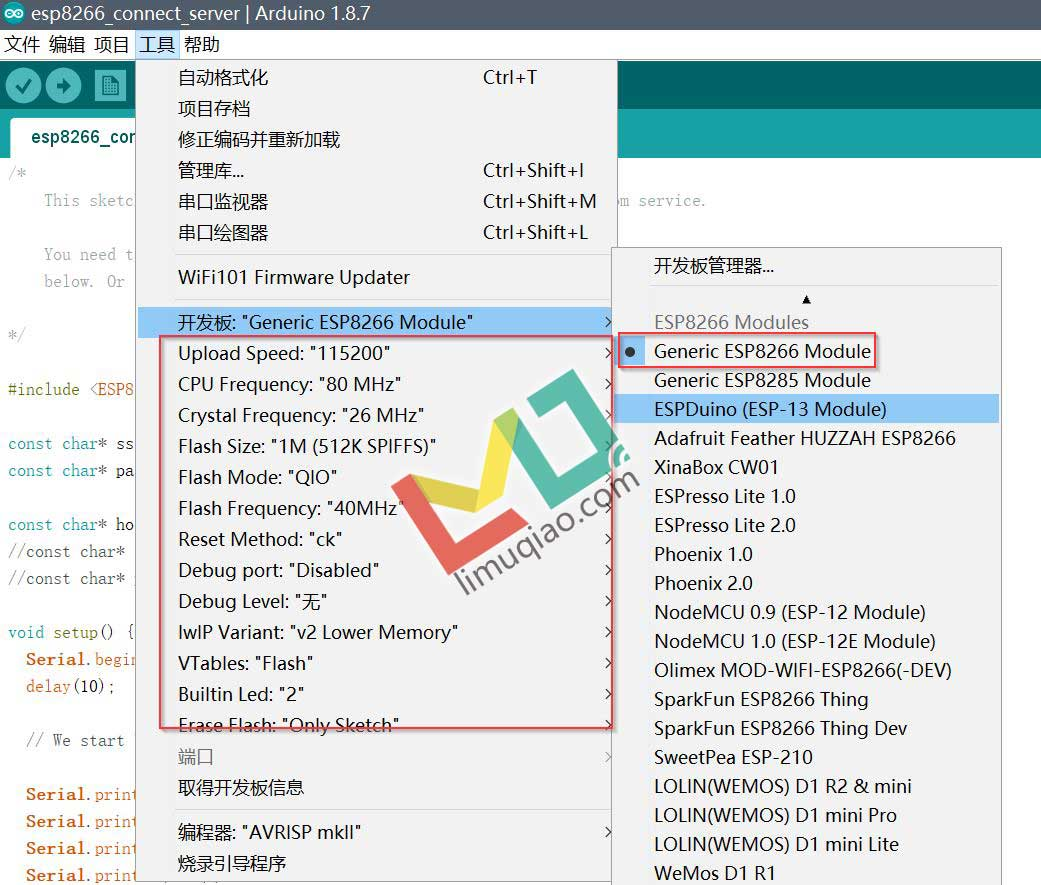The width and height of the screenshot is (1041, 885).
Task: Open the 文件 menu
Action: (22, 44)
